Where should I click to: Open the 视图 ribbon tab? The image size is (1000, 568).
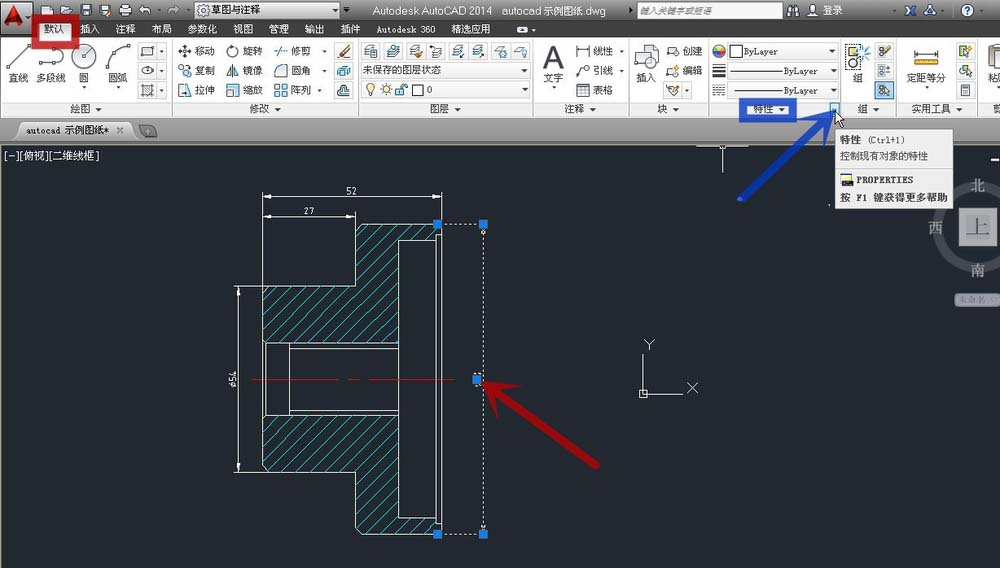tap(243, 29)
